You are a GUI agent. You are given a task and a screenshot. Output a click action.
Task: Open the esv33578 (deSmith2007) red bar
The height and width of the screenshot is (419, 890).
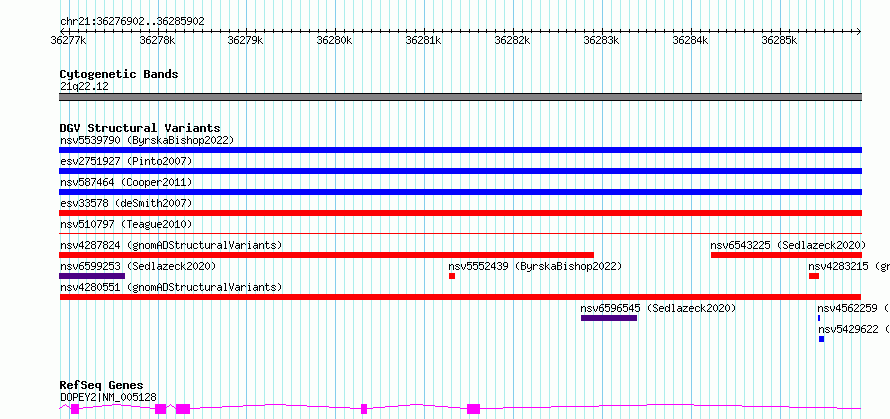pos(460,213)
